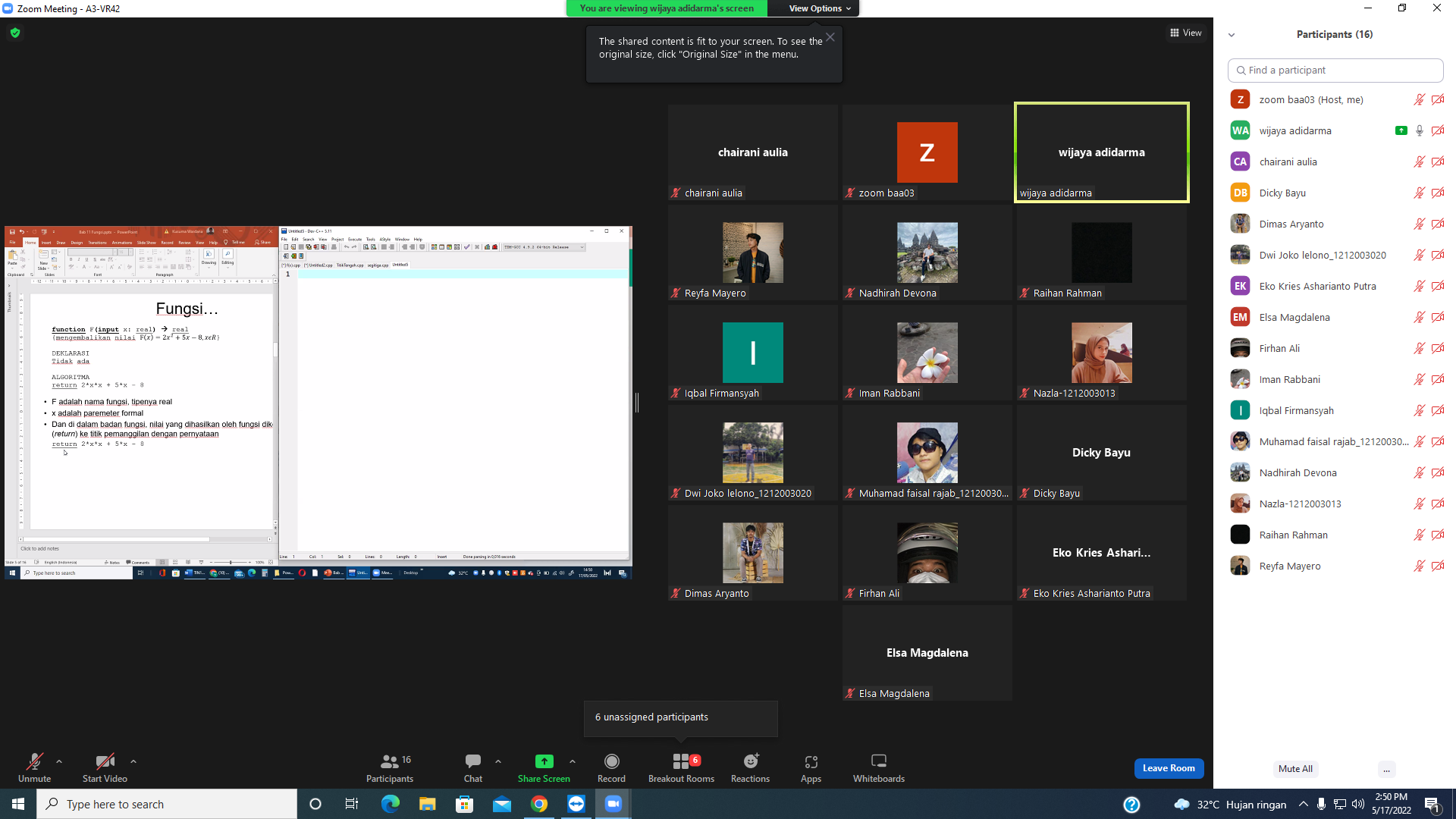1456x819 pixels.
Task: Toggle wijaya adidarma's microphone in participant list
Action: [x=1420, y=130]
